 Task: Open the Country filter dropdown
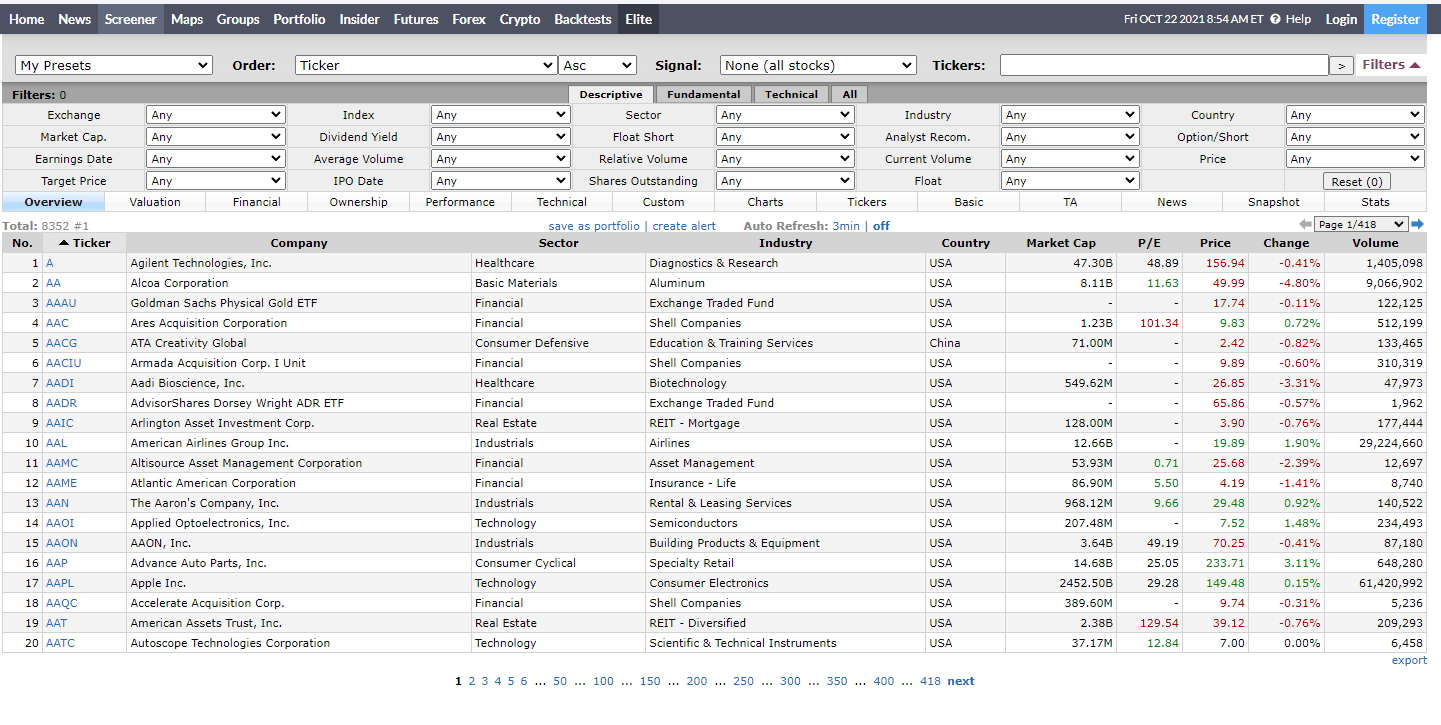click(1355, 115)
